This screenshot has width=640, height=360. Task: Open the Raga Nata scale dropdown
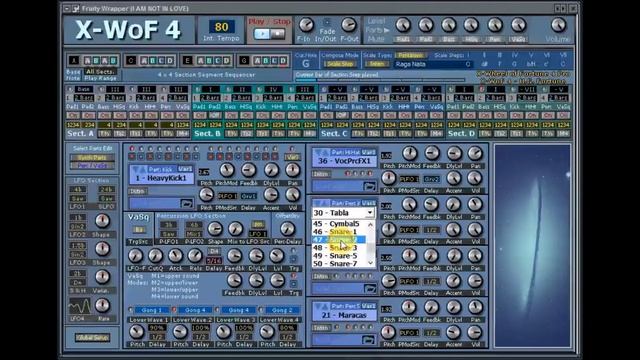click(433, 64)
